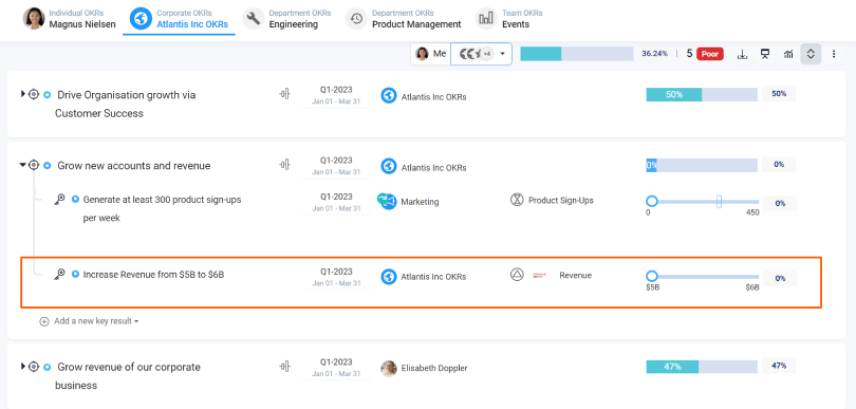
Task: Open Events Team OKRs tab
Action: tap(509, 19)
